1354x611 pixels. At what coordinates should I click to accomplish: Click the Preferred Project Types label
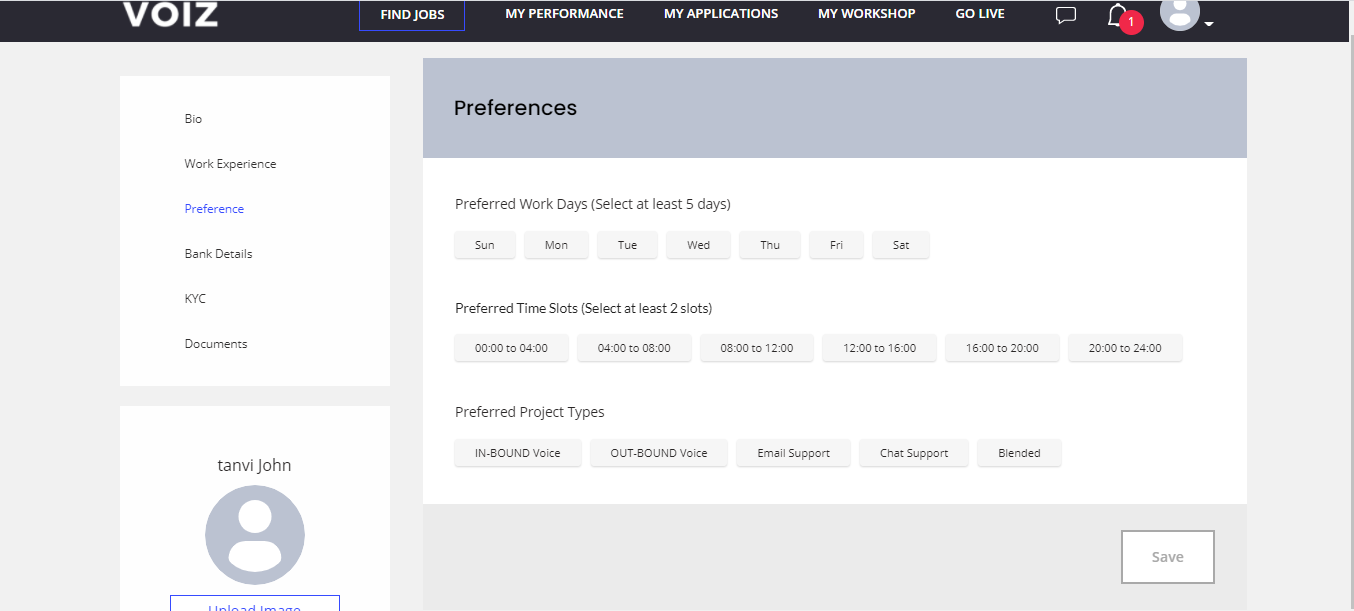[x=530, y=412]
